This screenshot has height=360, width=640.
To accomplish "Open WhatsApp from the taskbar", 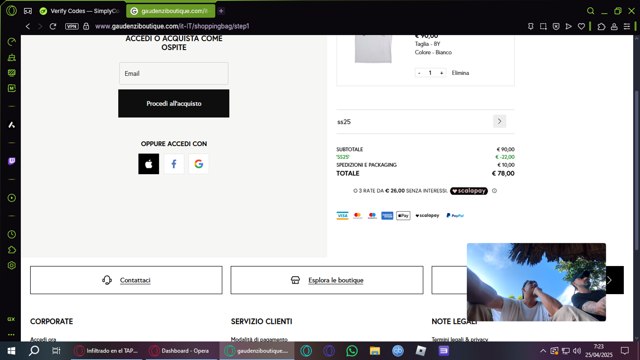I will [352, 351].
